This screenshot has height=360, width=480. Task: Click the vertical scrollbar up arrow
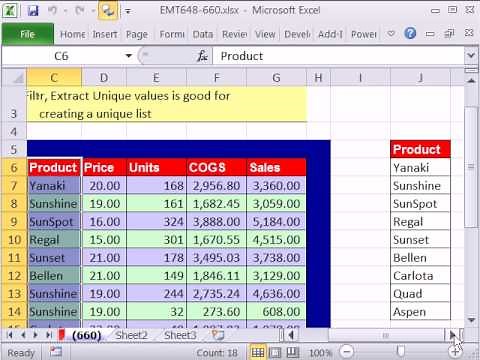(471, 80)
